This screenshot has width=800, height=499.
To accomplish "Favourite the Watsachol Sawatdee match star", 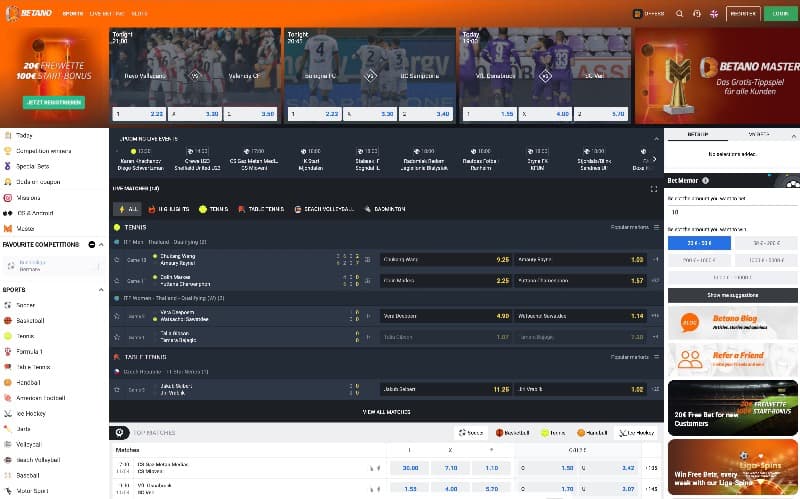I will coord(117,316).
